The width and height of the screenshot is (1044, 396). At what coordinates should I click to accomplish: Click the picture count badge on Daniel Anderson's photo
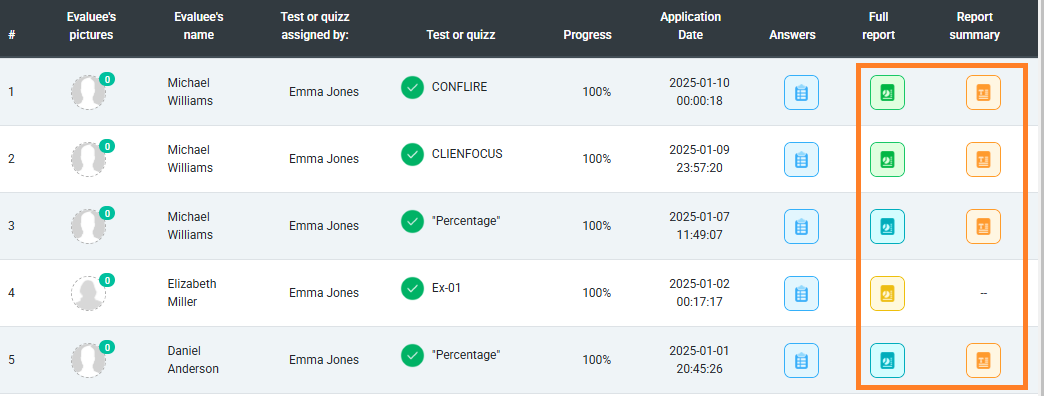(x=107, y=347)
